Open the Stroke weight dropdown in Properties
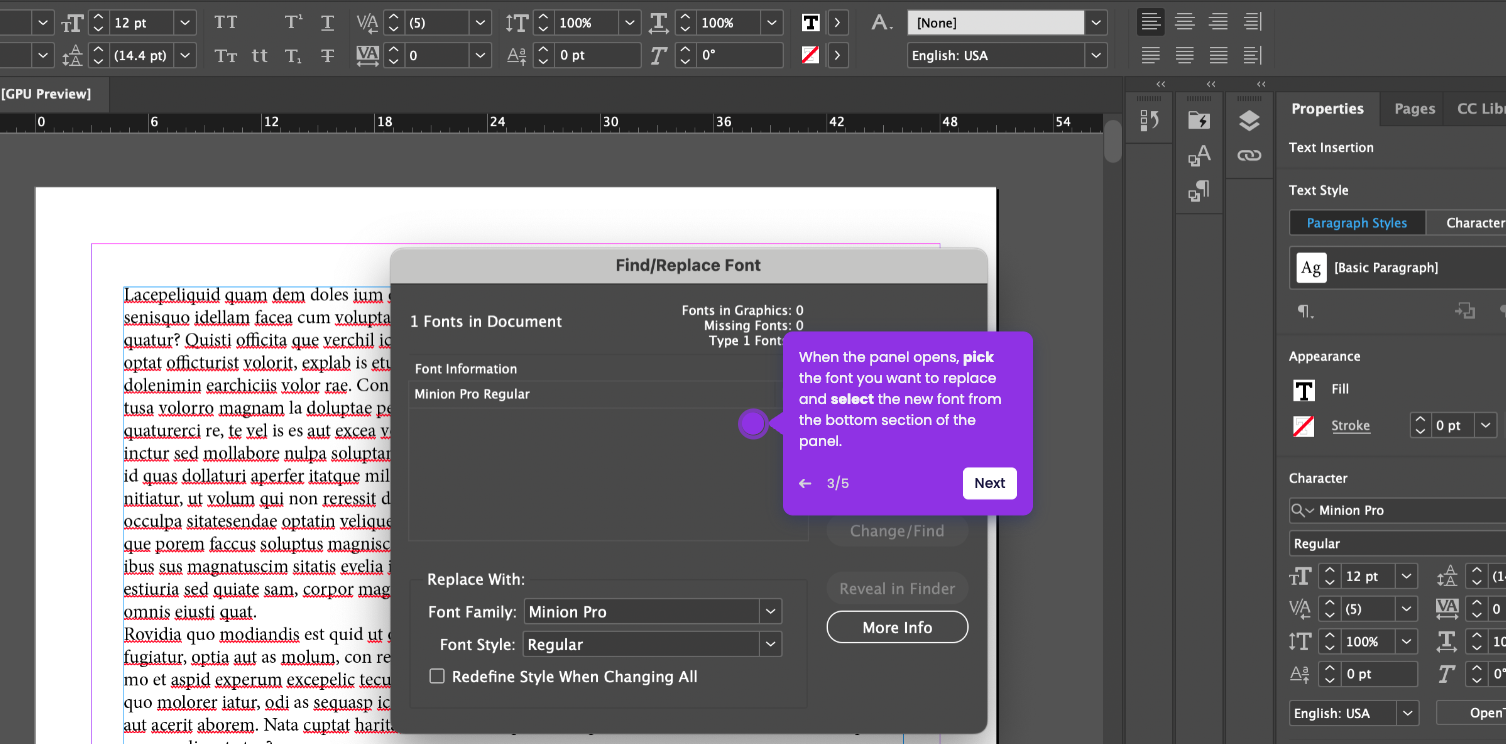This screenshot has width=1506, height=744. pos(1487,426)
